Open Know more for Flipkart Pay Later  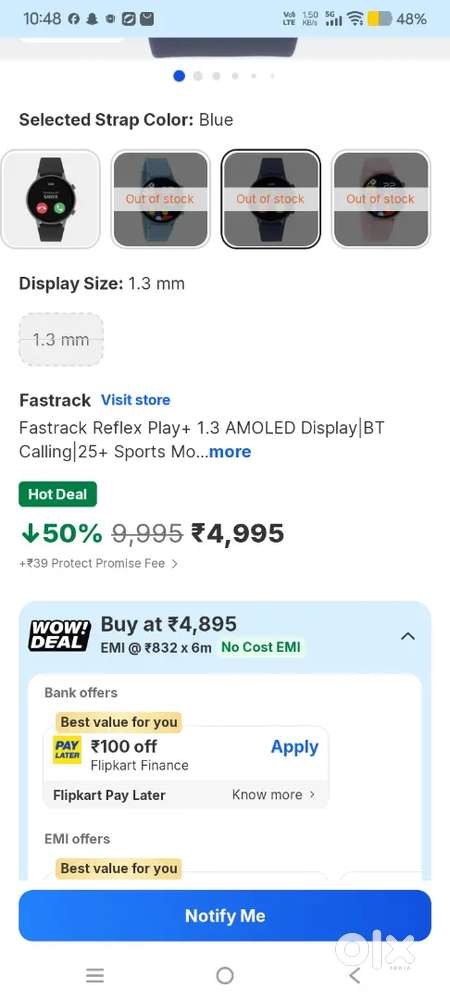274,795
